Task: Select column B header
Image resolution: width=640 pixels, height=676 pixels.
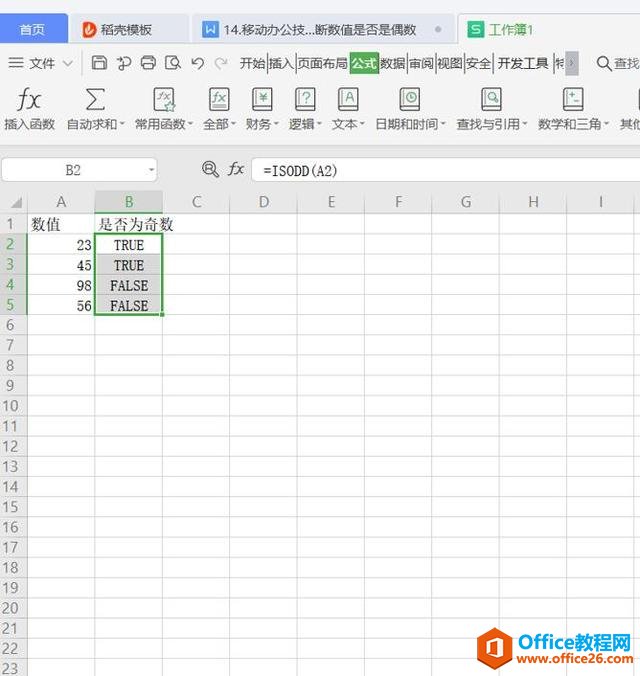Action: point(129,202)
